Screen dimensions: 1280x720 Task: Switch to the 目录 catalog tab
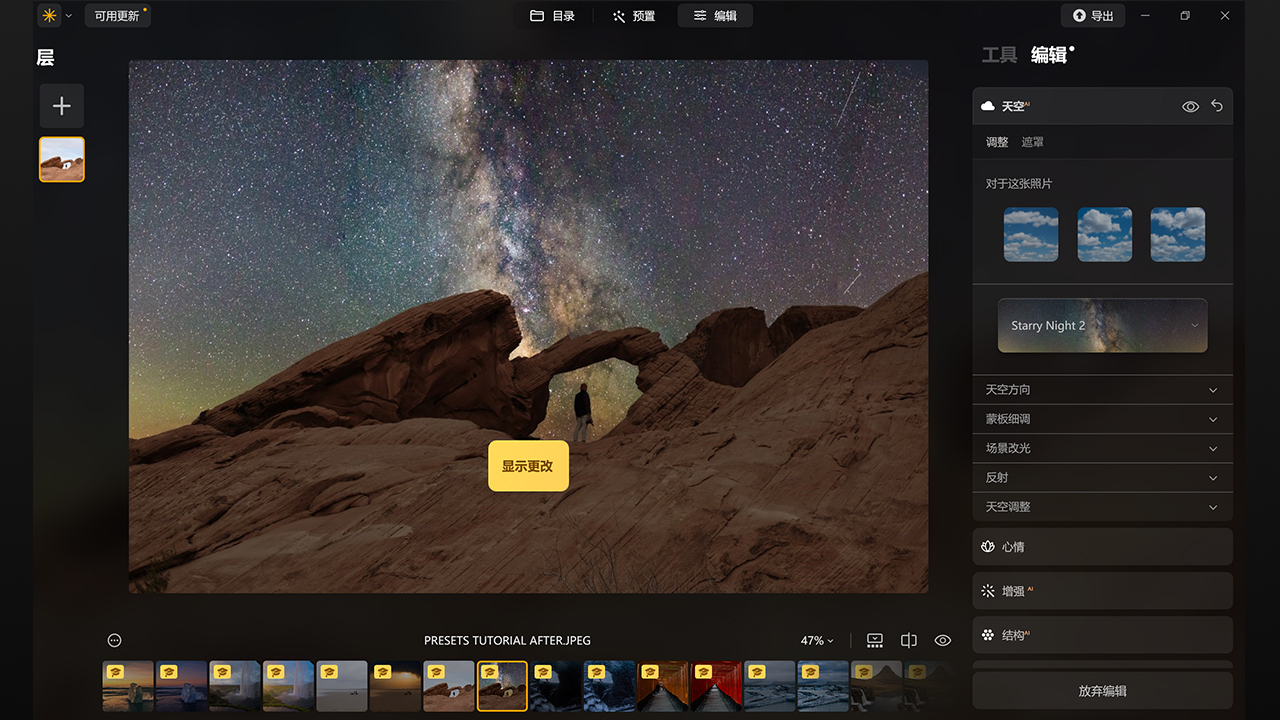click(x=554, y=15)
